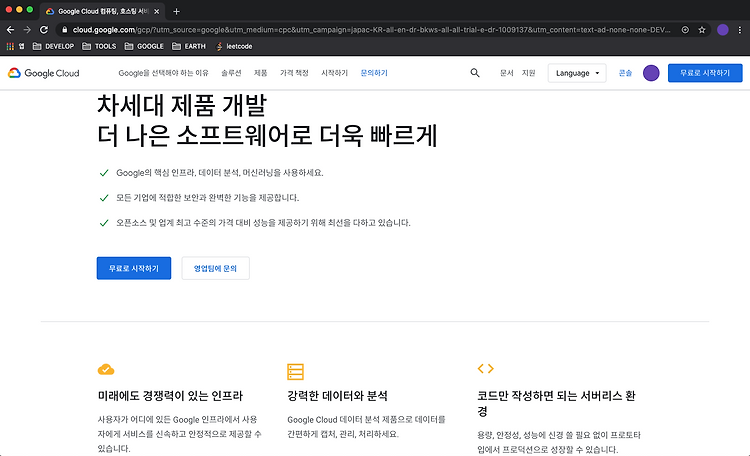Open 'Google을 선택해야 하는 이유' menu
Image resolution: width=750 pixels, height=456 pixels.
pos(163,73)
